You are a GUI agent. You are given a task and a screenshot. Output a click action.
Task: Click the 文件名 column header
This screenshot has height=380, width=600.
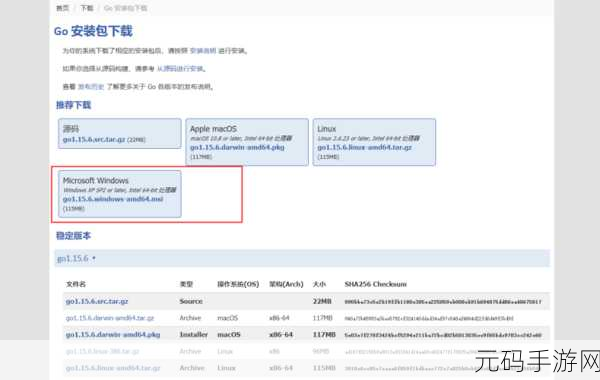[x=76, y=284]
